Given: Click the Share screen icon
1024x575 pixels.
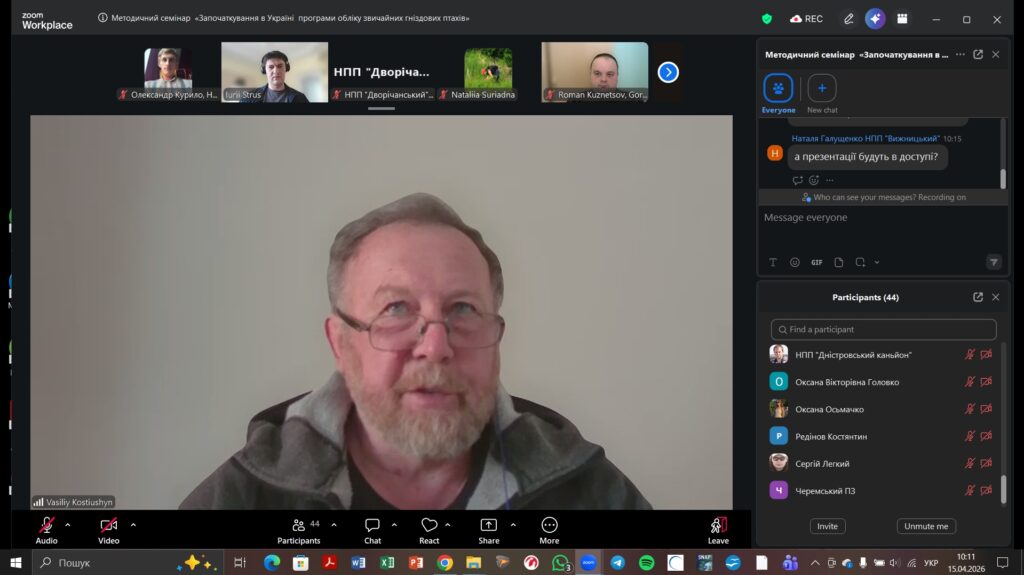Looking at the screenshot, I should (x=488, y=526).
